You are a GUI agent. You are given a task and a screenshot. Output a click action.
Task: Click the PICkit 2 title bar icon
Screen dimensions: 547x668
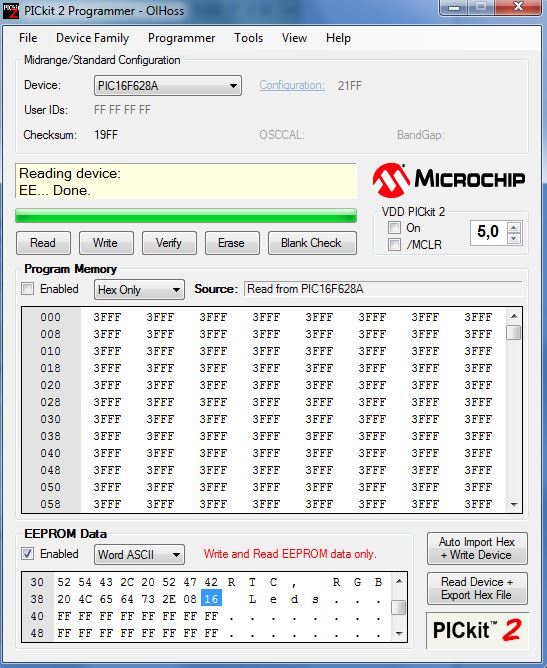point(11,10)
